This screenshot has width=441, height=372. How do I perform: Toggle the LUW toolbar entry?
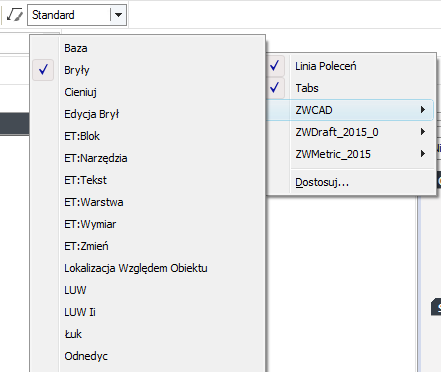[x=148, y=290]
